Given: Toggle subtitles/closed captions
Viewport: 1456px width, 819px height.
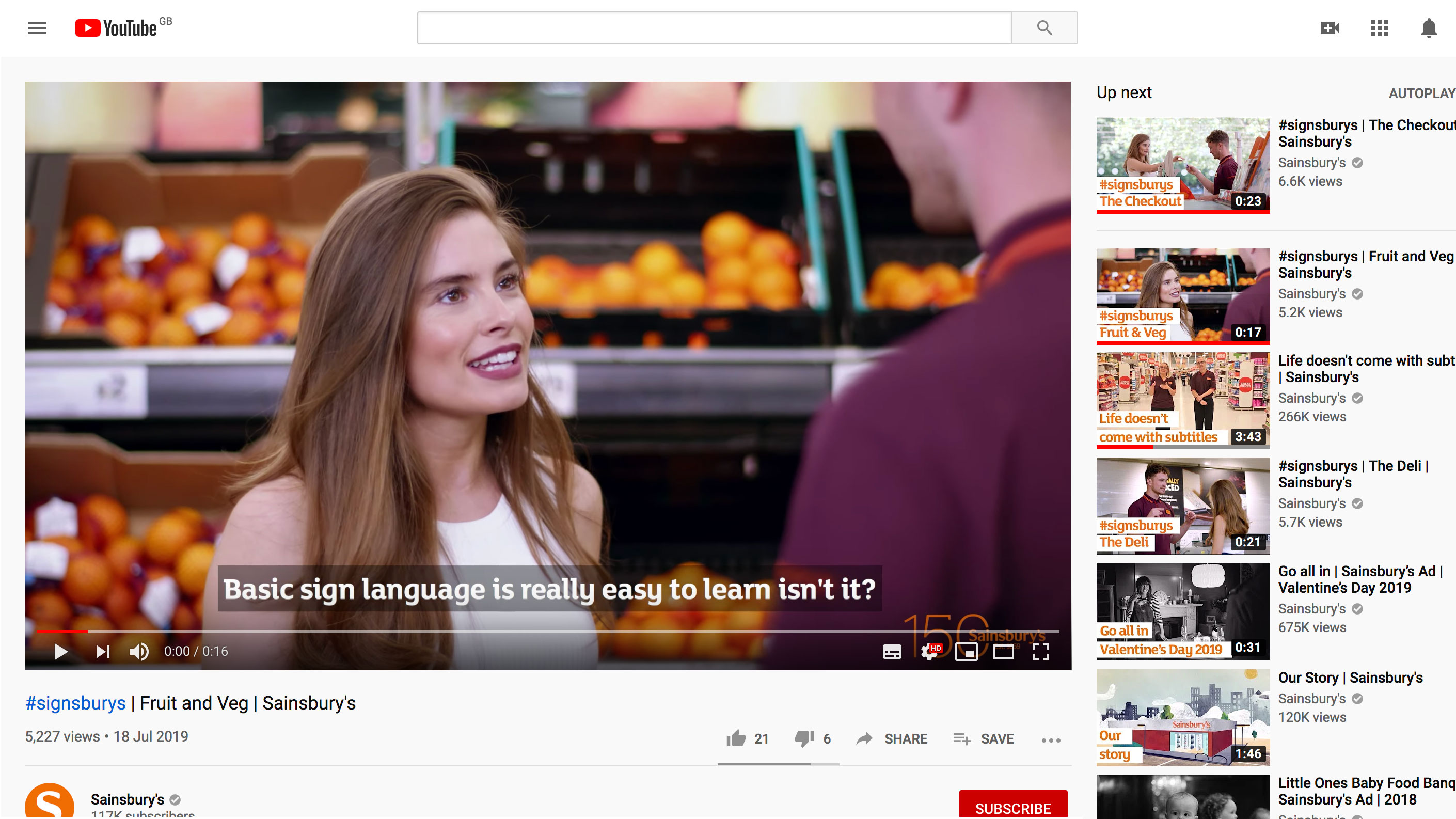Looking at the screenshot, I should pos(892,652).
